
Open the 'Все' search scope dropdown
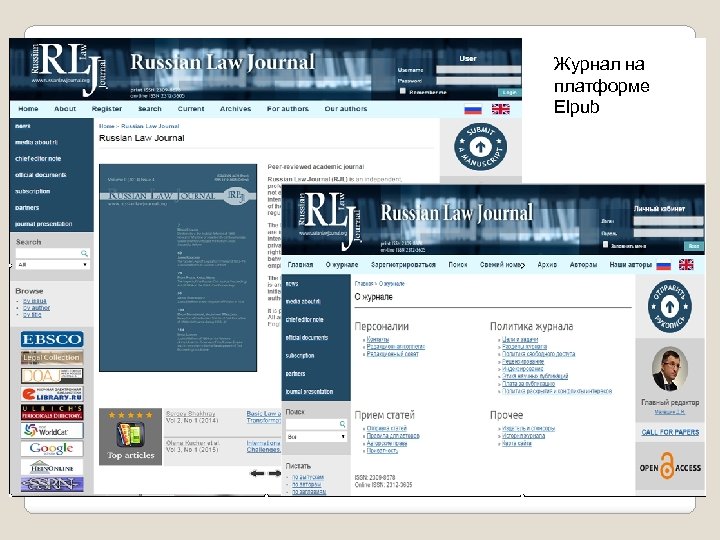click(316, 437)
